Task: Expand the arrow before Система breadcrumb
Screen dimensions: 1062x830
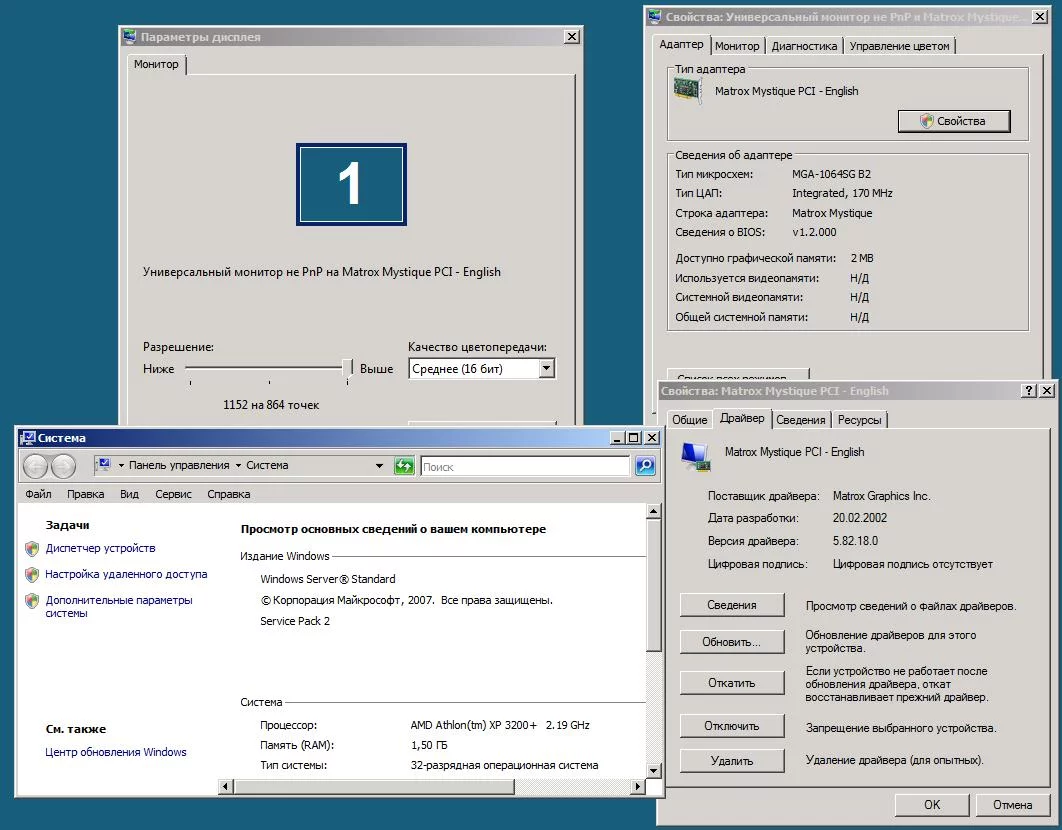Action: click(x=238, y=465)
